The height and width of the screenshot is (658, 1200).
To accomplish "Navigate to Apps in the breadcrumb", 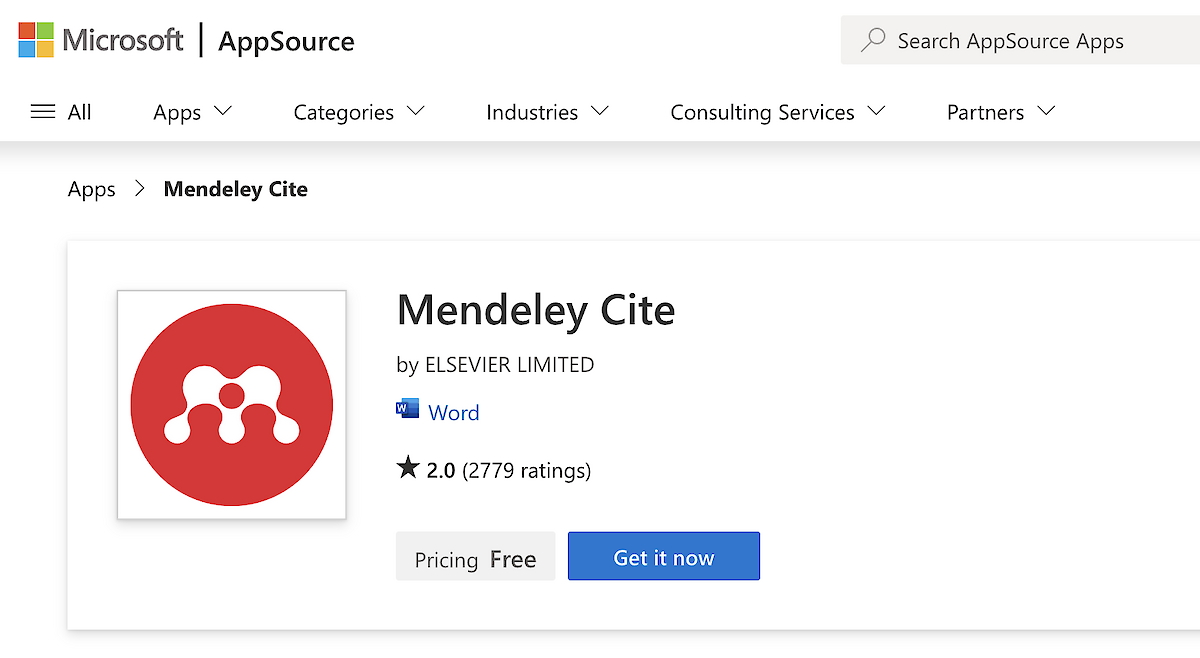I will click(92, 189).
